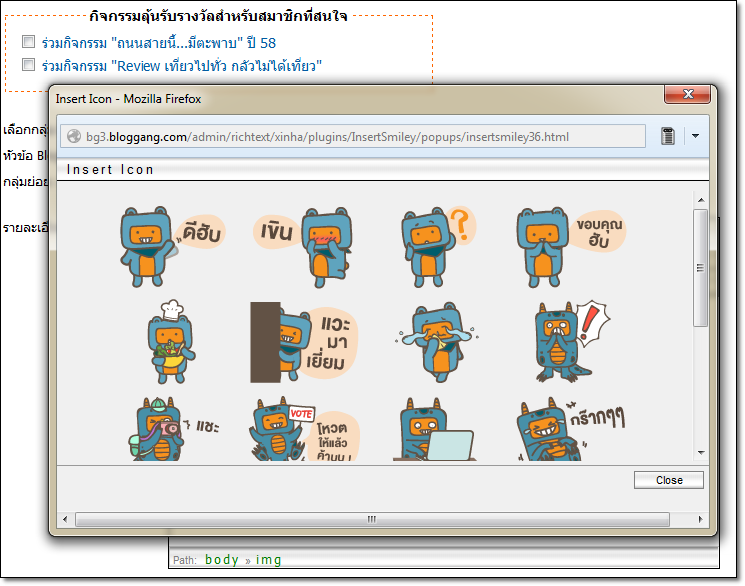The height and width of the screenshot is (586, 745).
Task: Pick the 'แวะมาเยี่ยม' door-peeking sticker
Action: tap(304, 342)
